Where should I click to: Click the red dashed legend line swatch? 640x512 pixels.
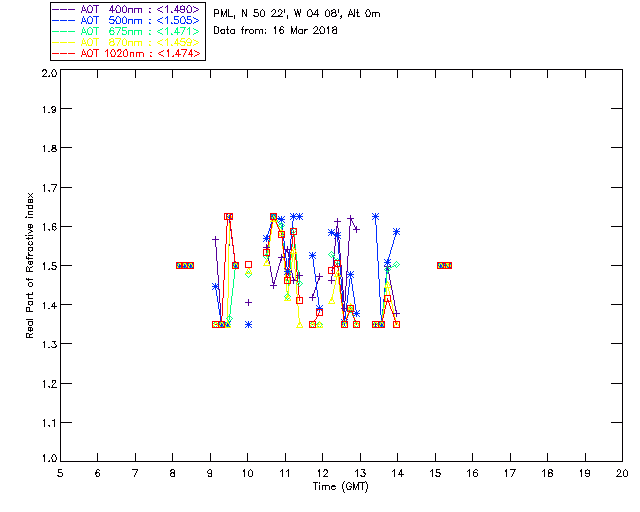tap(64, 53)
